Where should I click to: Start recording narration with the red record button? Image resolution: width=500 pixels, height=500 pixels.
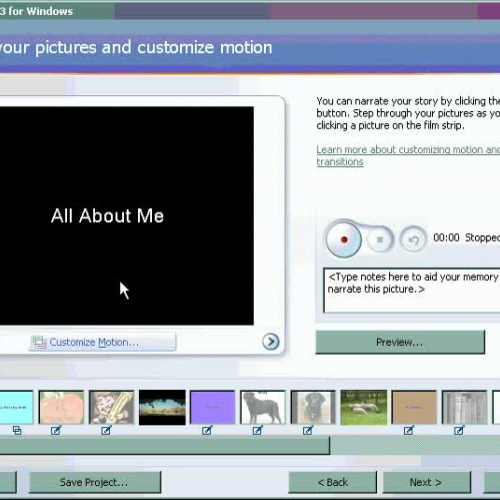coord(344,239)
